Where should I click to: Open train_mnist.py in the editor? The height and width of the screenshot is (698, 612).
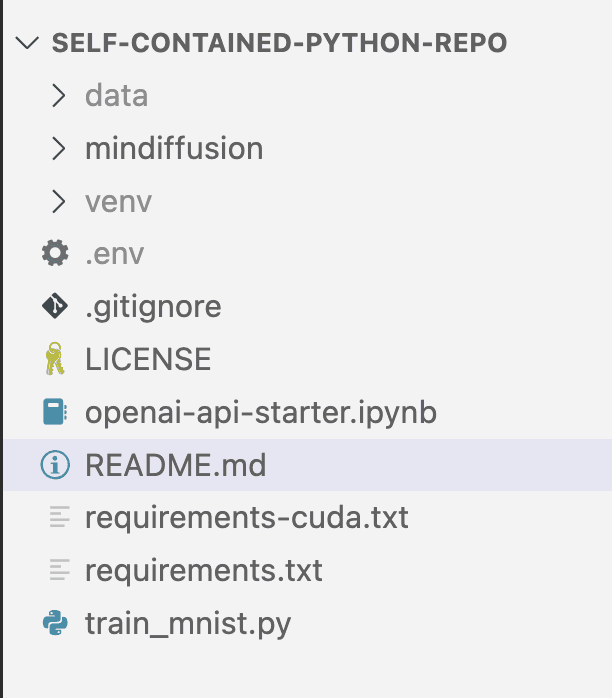[307, 623]
